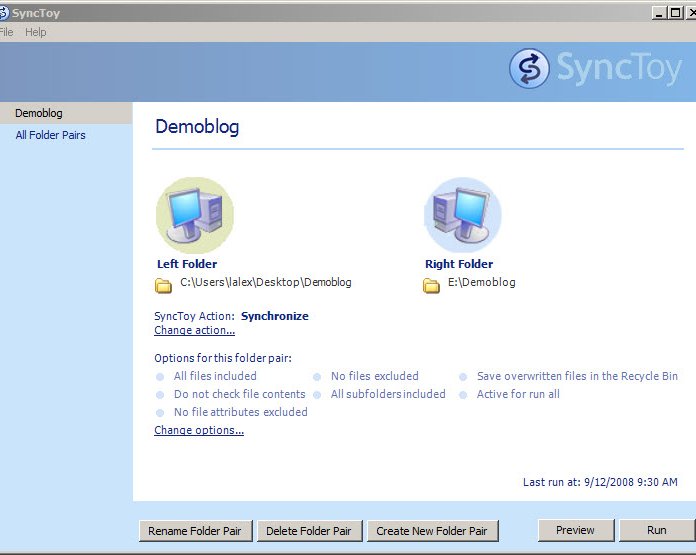Click the Change options... link

click(x=199, y=430)
